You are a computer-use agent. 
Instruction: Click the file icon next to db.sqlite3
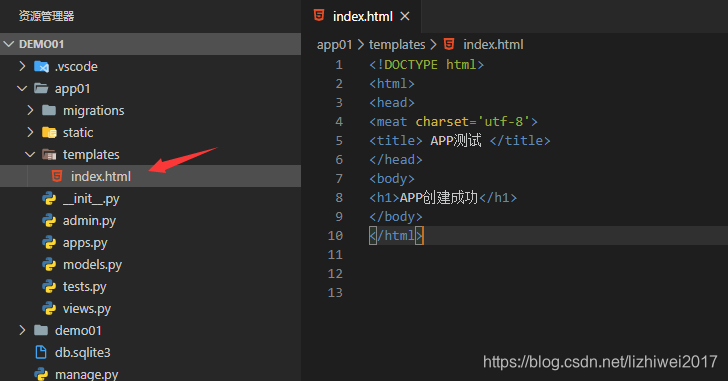pyautogui.click(x=41, y=352)
